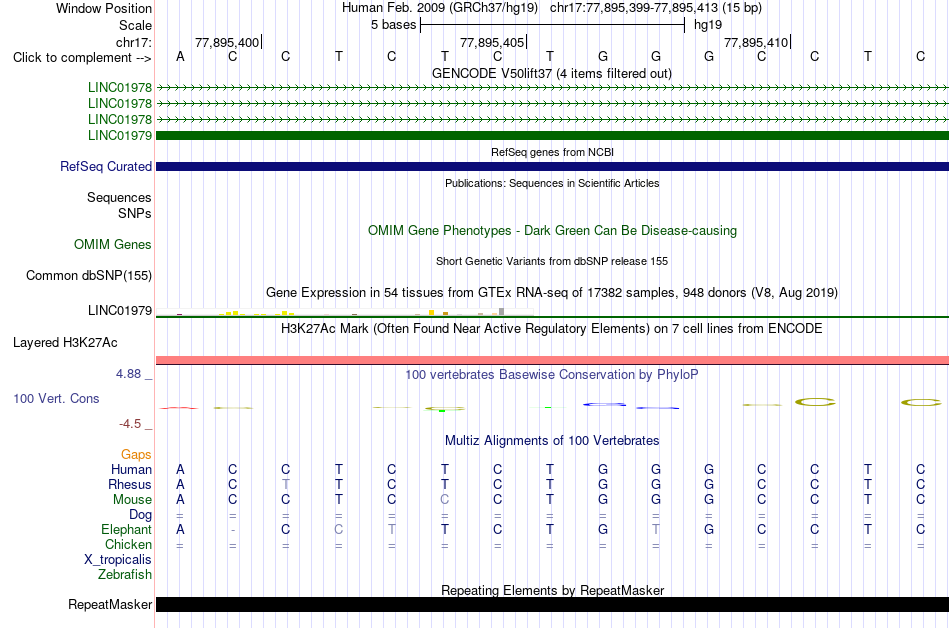Click the SNPs track label
950x628 pixels.
[135, 213]
